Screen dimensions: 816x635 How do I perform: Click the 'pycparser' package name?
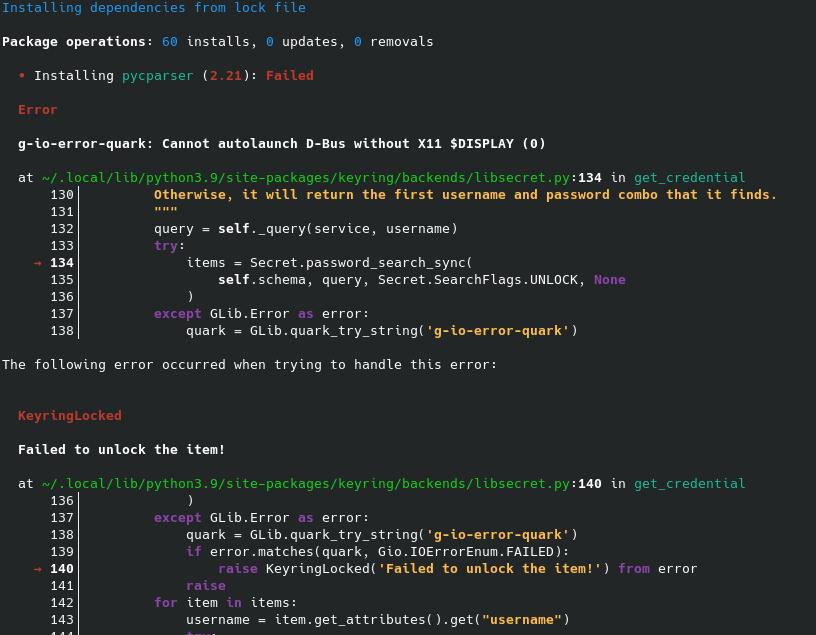[158, 76]
